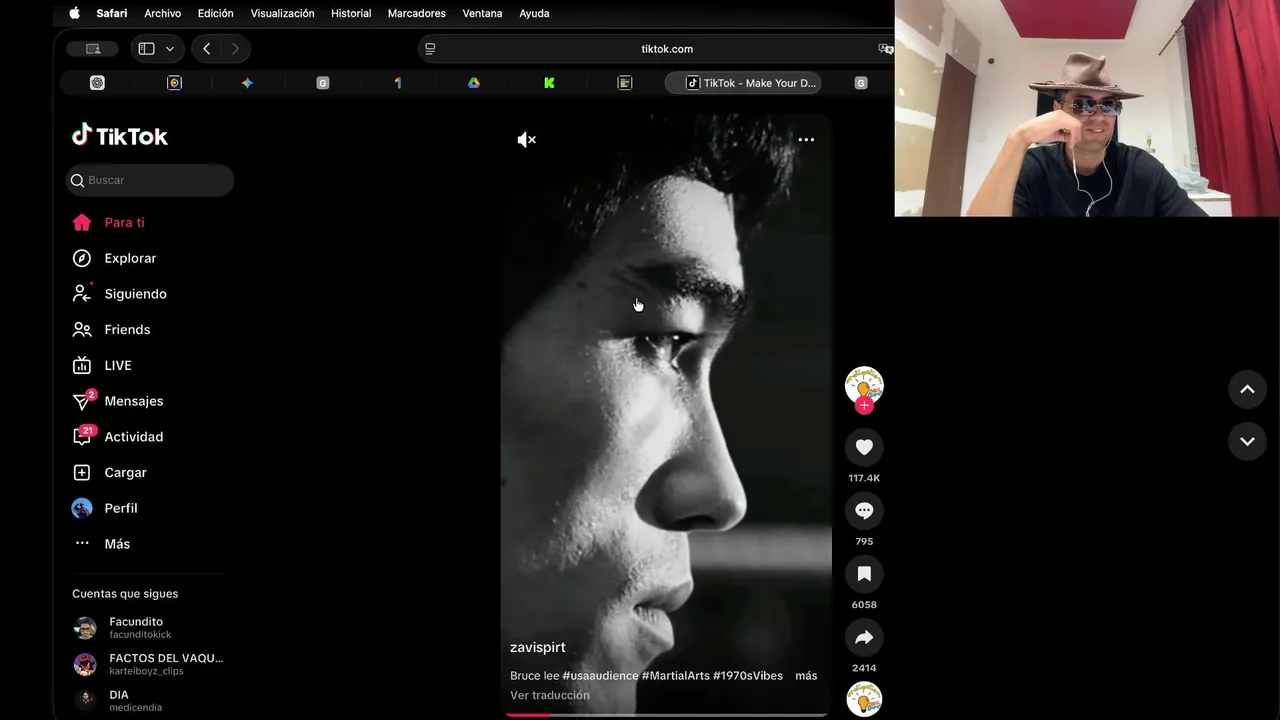Switch to the ChatGPT pinned tab
Image resolution: width=1280 pixels, height=720 pixels.
(97, 83)
